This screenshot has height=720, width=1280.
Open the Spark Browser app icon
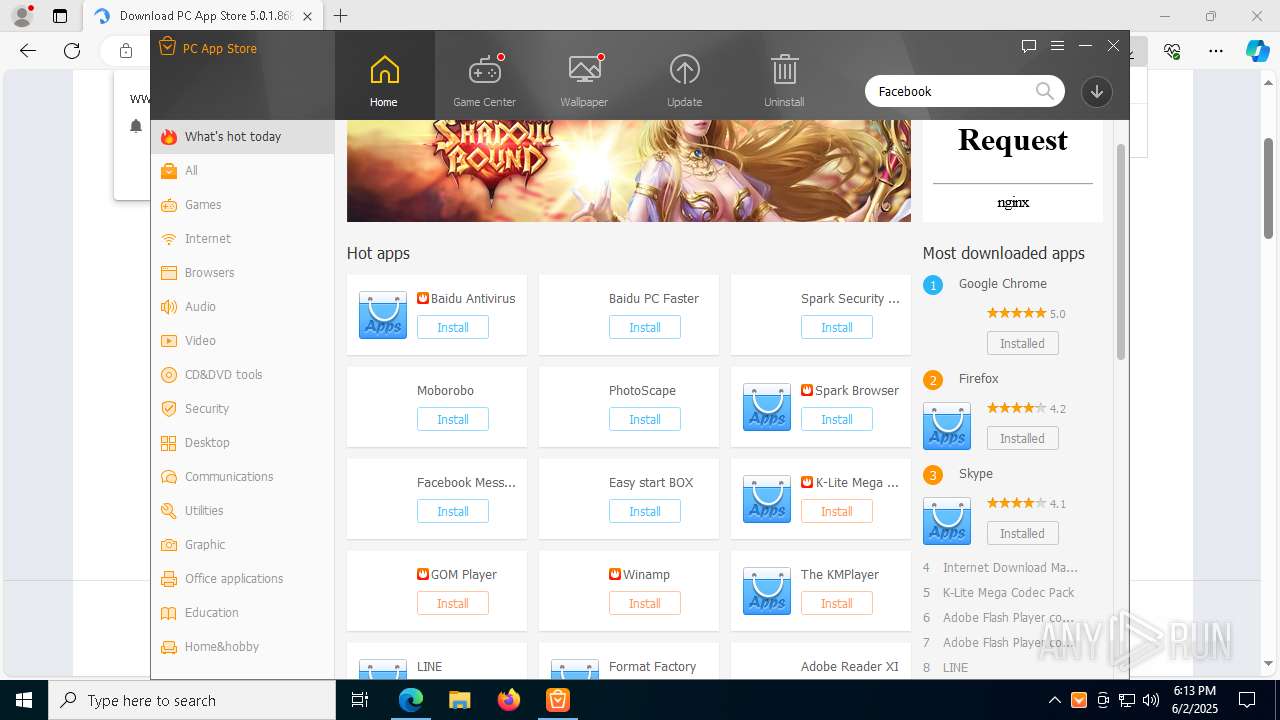coord(767,407)
